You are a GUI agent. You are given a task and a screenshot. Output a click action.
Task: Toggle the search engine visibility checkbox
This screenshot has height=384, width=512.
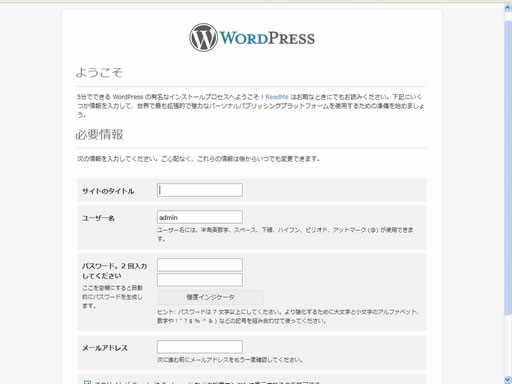pos(87,382)
